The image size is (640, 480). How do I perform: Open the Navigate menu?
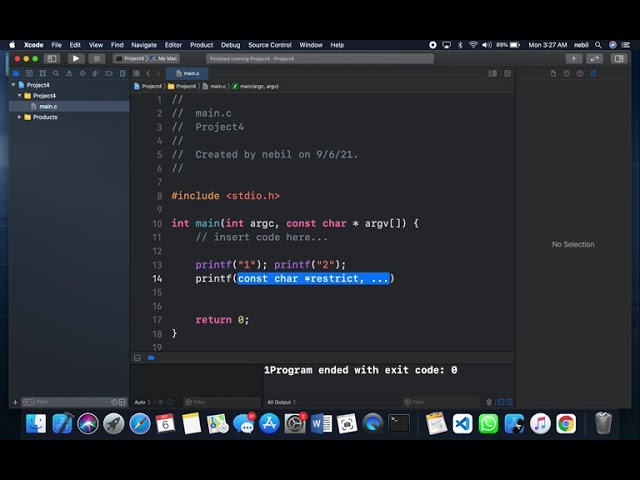click(x=144, y=45)
